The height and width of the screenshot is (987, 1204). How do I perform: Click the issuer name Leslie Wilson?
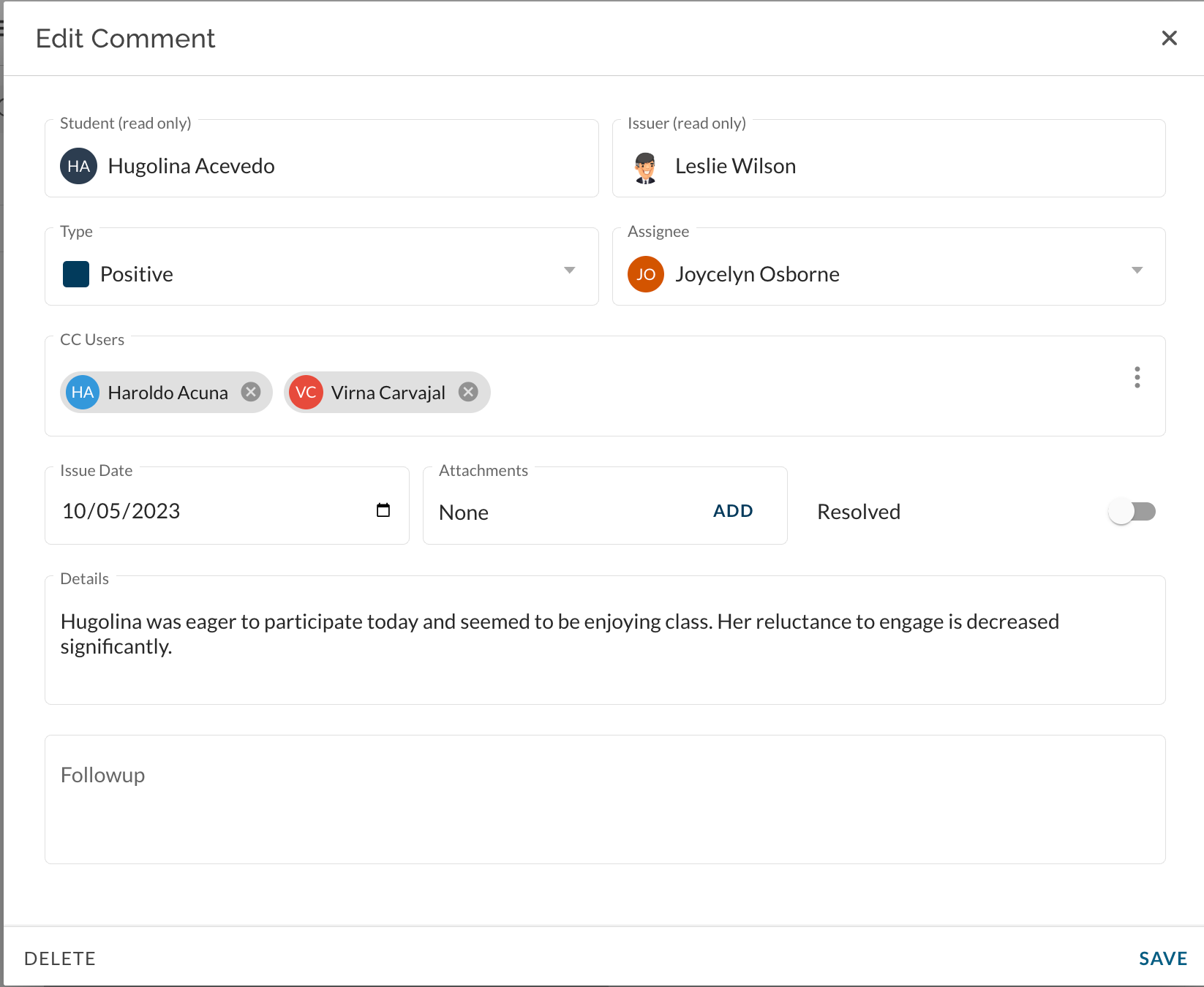coord(735,166)
